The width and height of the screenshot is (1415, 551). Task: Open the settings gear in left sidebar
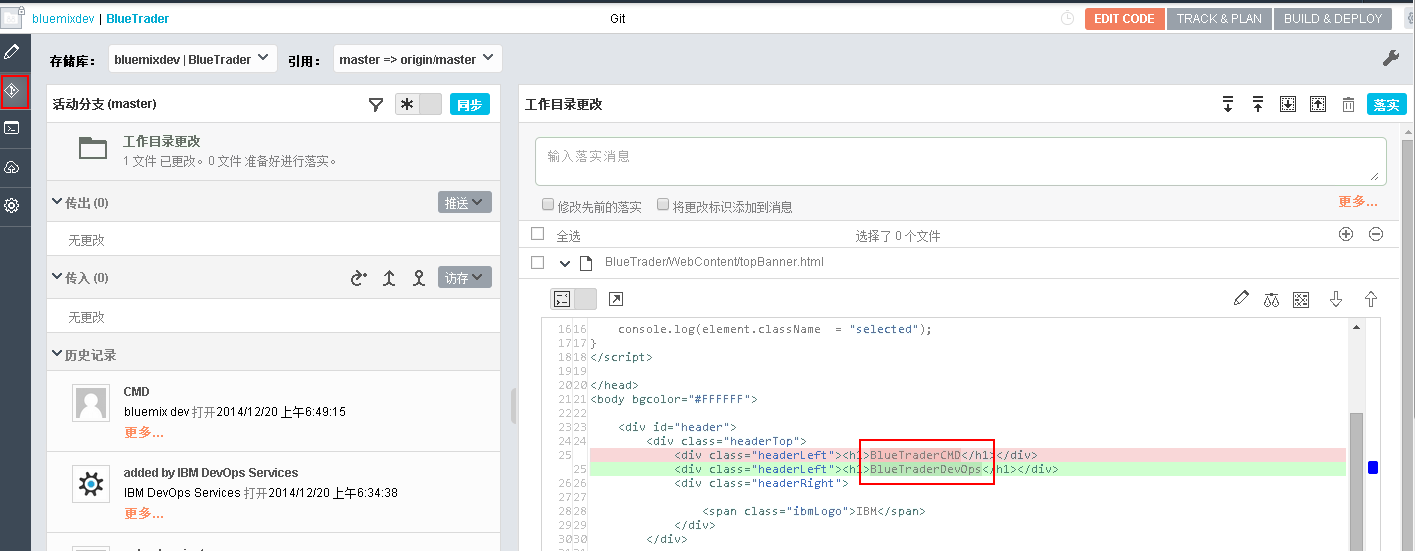pyautogui.click(x=12, y=205)
